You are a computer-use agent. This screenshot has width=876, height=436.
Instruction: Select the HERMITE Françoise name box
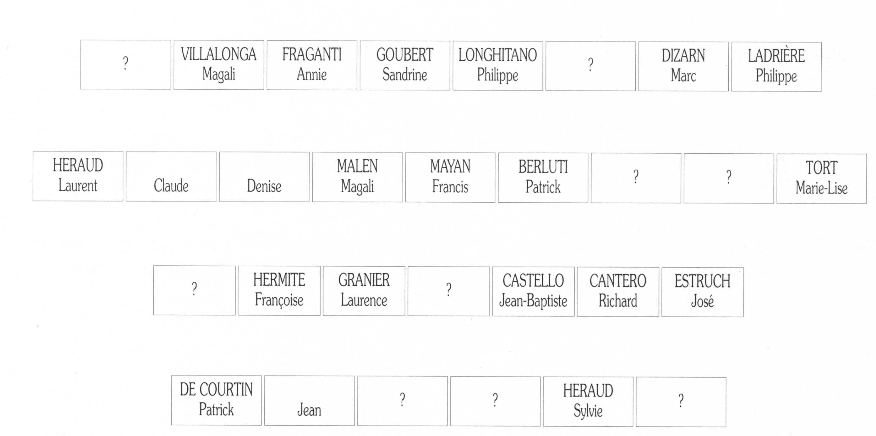tap(279, 291)
